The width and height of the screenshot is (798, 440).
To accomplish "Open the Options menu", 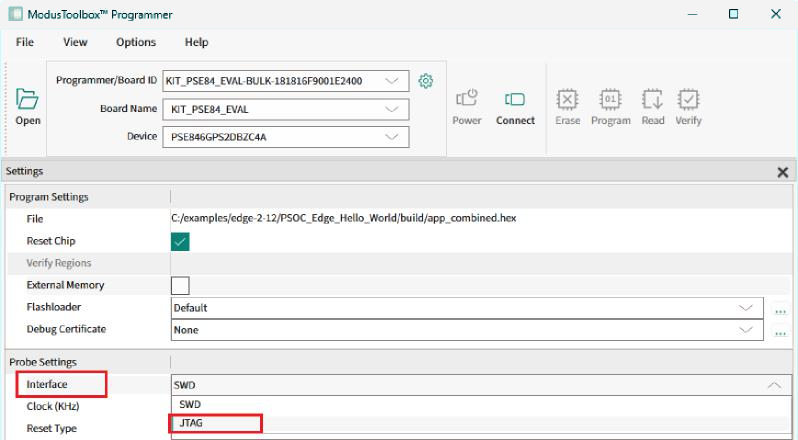I will click(x=136, y=42).
